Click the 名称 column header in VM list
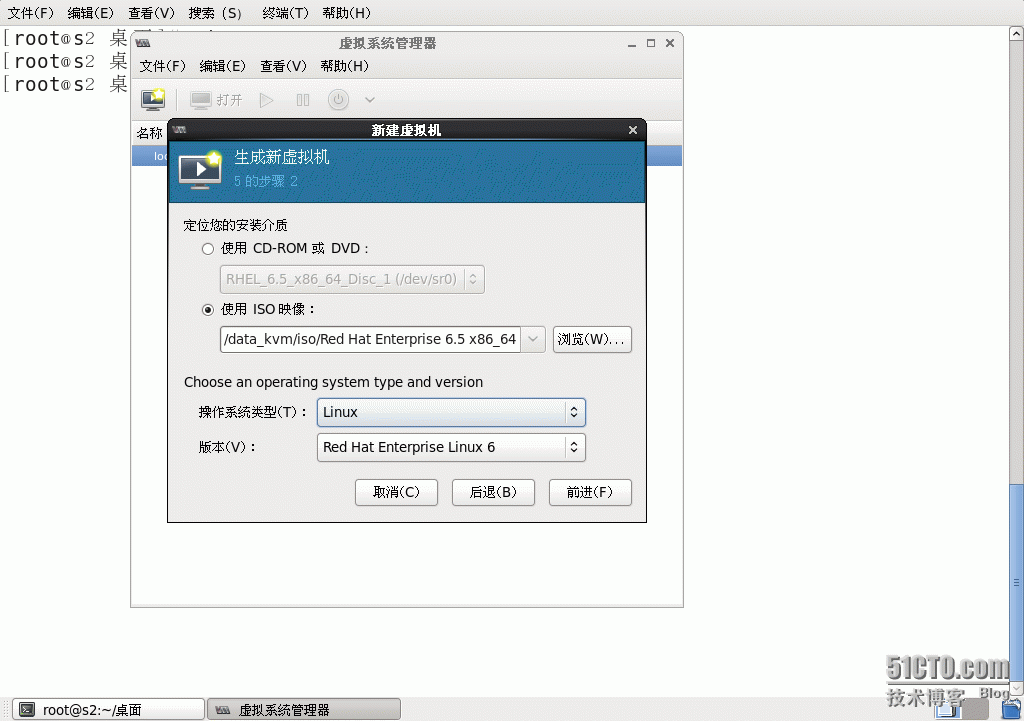 coord(150,133)
